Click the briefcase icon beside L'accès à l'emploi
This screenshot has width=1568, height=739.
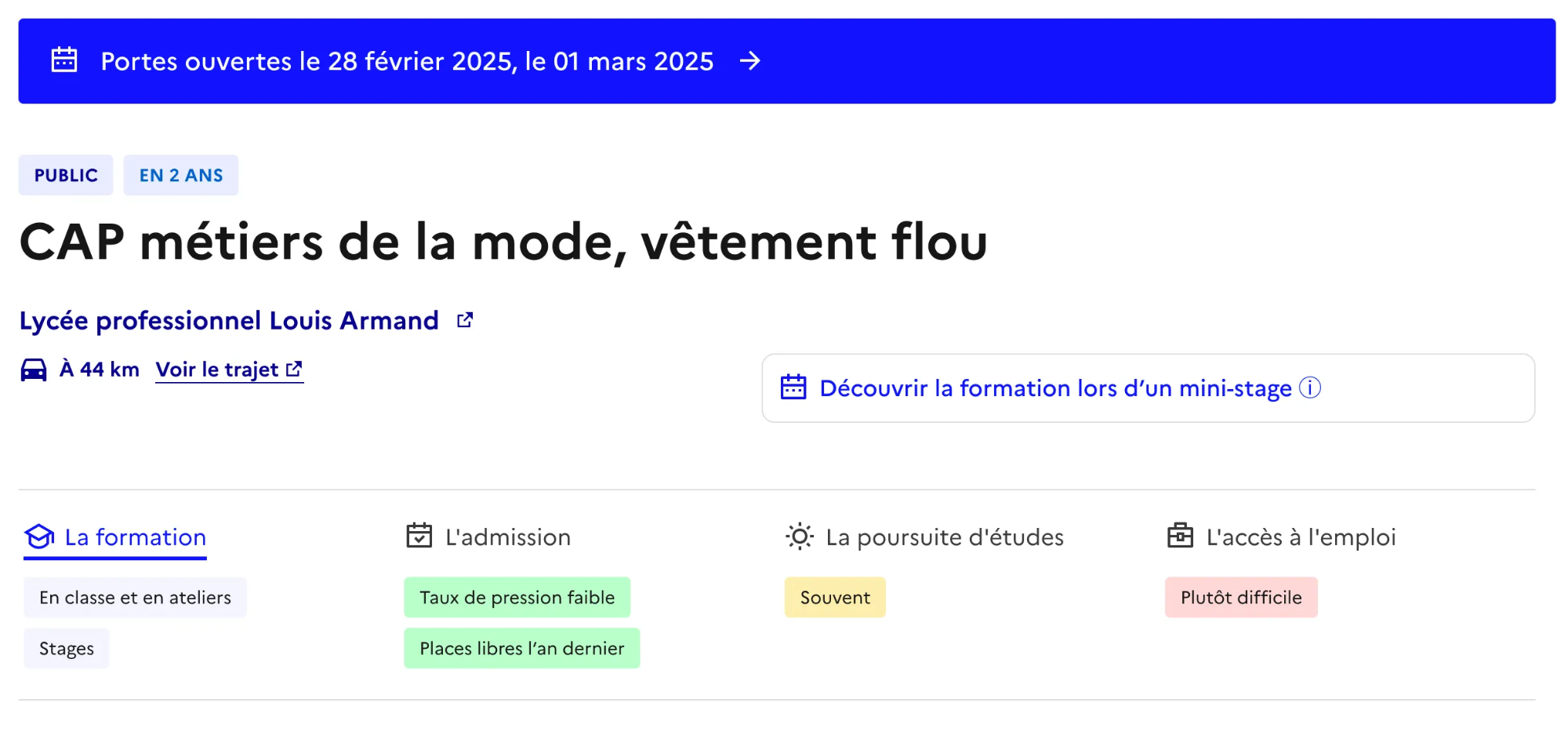[x=1181, y=536]
